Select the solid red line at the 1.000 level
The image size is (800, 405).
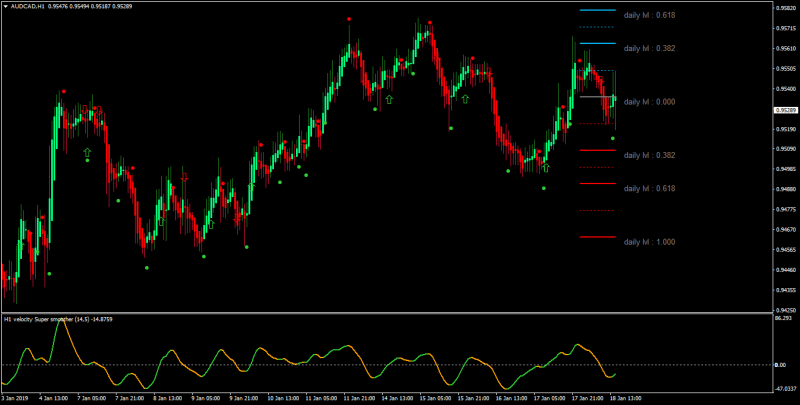pos(597,237)
